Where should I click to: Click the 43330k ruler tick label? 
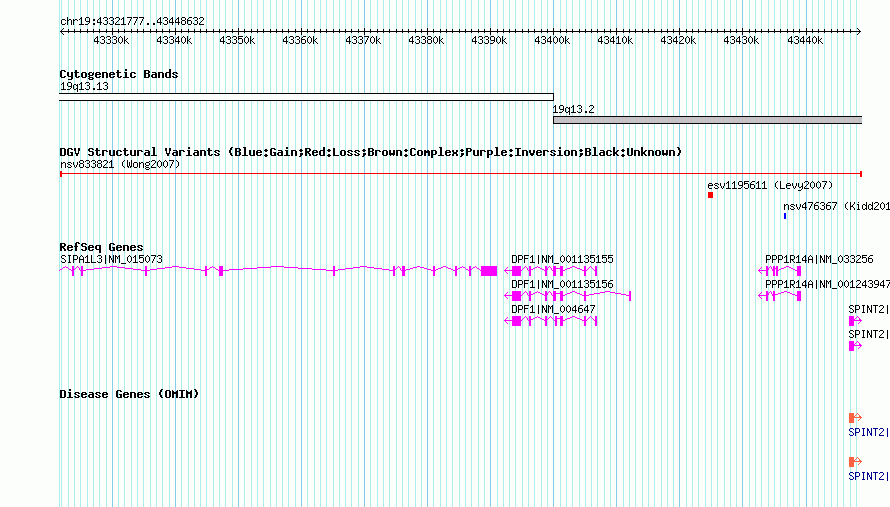pyautogui.click(x=111, y=40)
